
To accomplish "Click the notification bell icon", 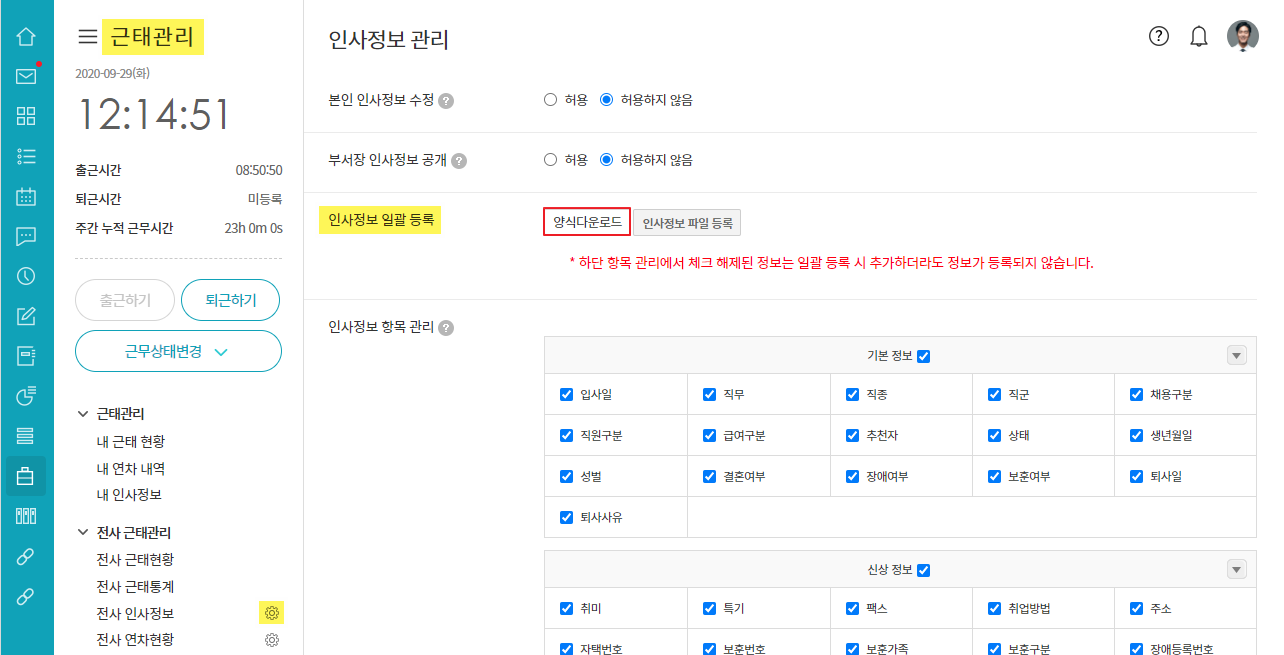I will (1198, 37).
